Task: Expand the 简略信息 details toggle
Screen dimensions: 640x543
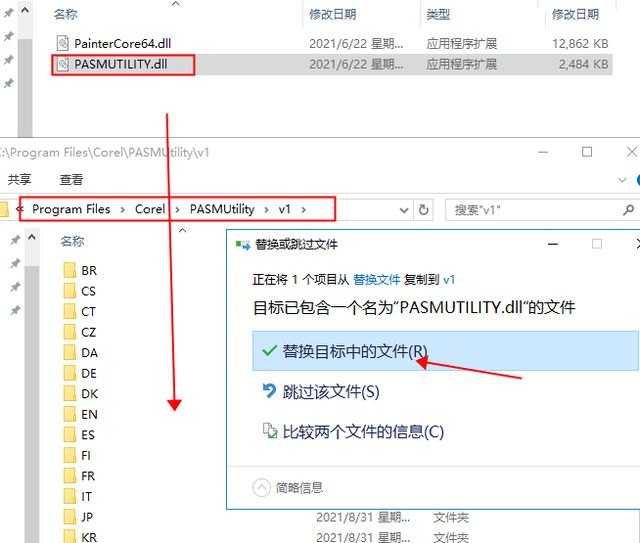Action: 262,487
